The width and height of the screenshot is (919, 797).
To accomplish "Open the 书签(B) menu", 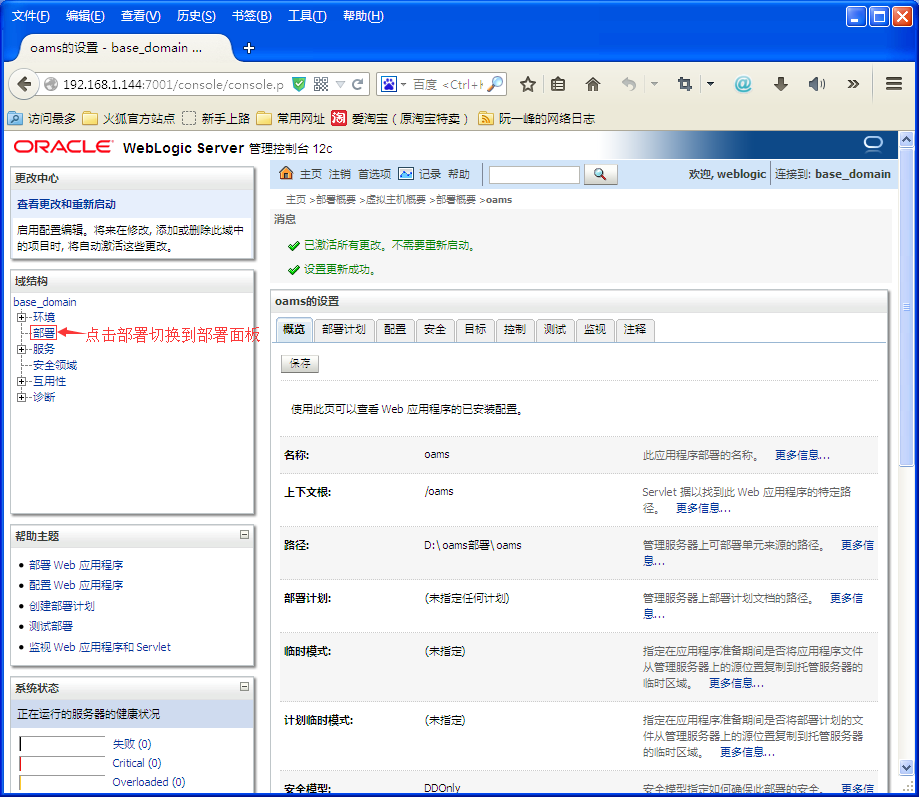I will coord(251,16).
